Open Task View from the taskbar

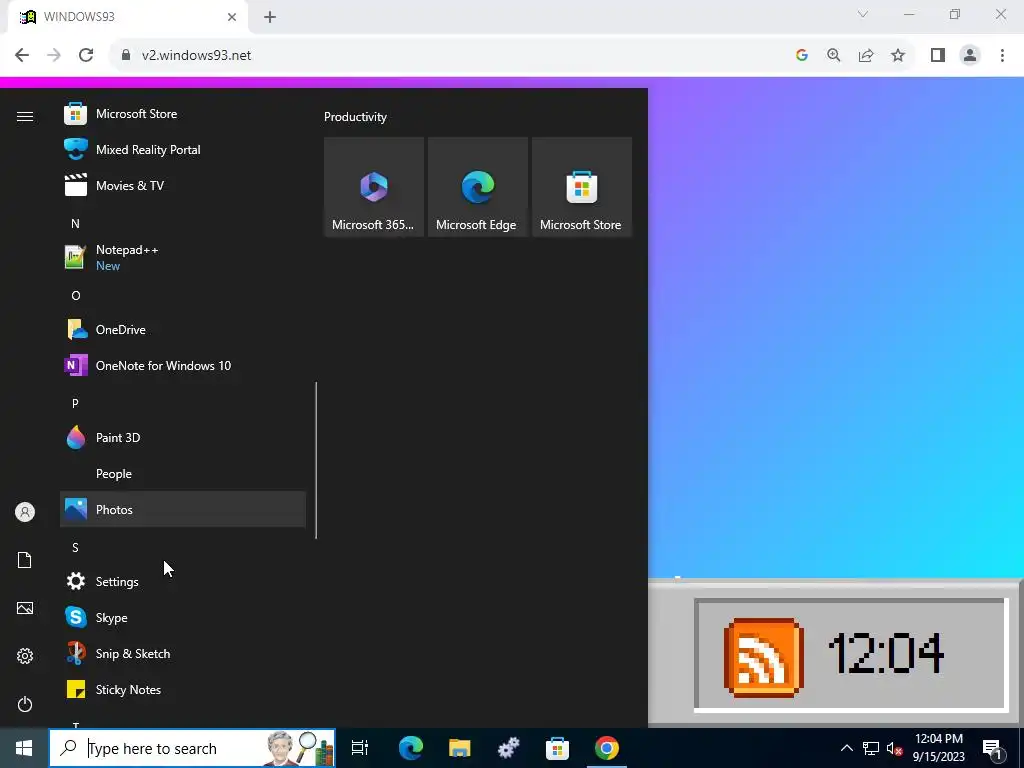pyautogui.click(x=360, y=748)
